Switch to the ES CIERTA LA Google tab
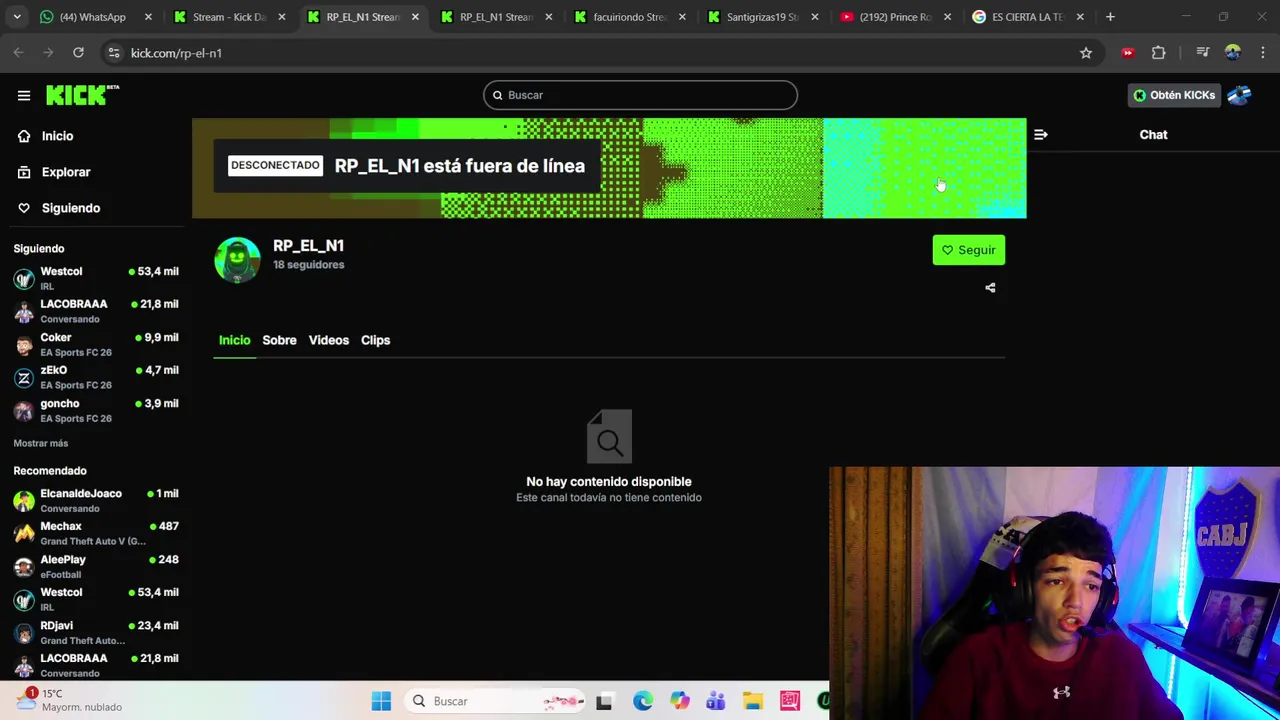Viewport: 1280px width, 720px height. 1030,17
